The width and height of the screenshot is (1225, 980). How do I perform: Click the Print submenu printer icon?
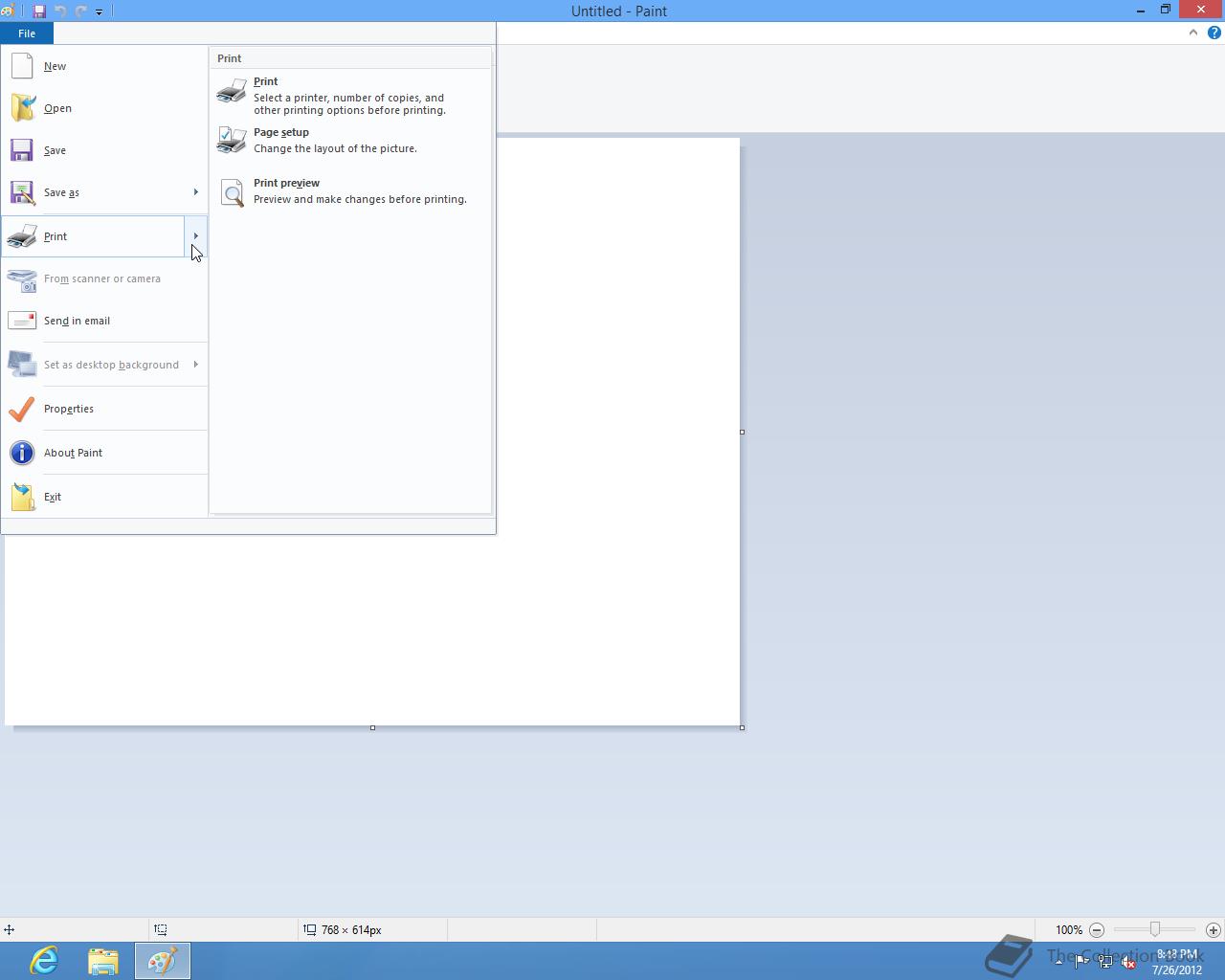pos(232,91)
